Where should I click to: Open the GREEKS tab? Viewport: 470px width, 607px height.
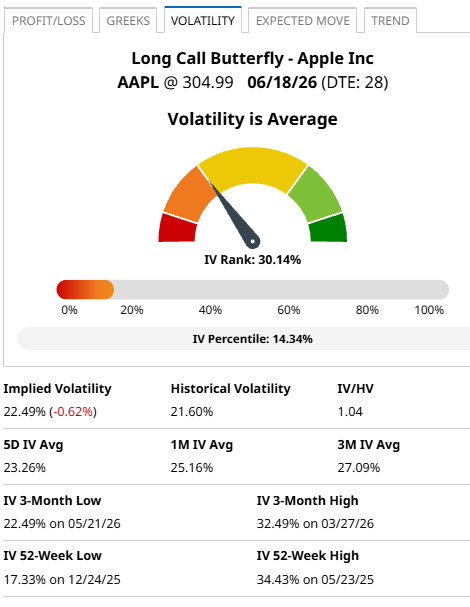128,21
